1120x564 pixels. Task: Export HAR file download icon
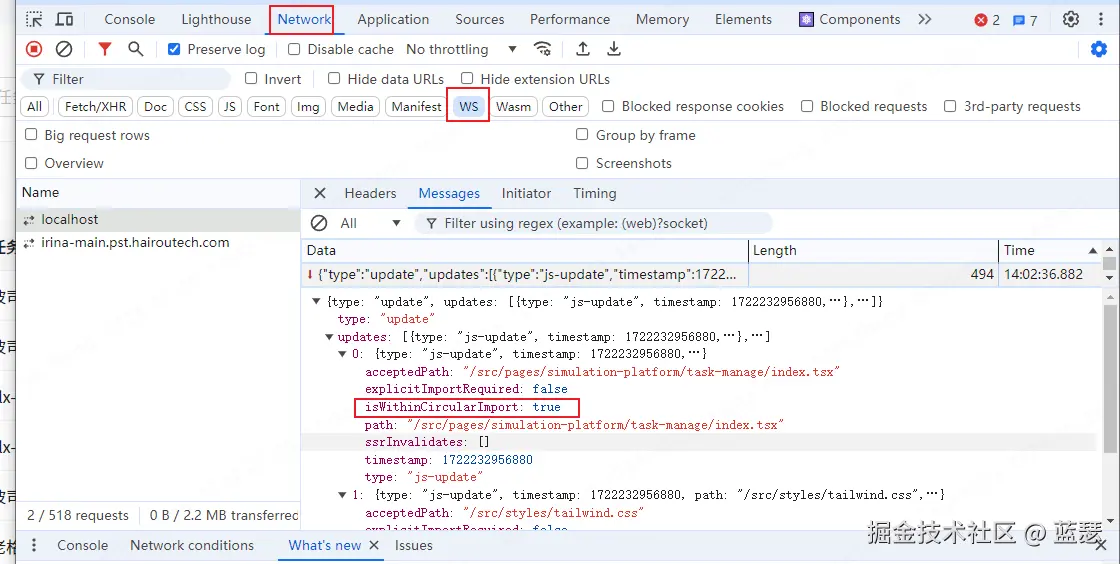click(614, 49)
